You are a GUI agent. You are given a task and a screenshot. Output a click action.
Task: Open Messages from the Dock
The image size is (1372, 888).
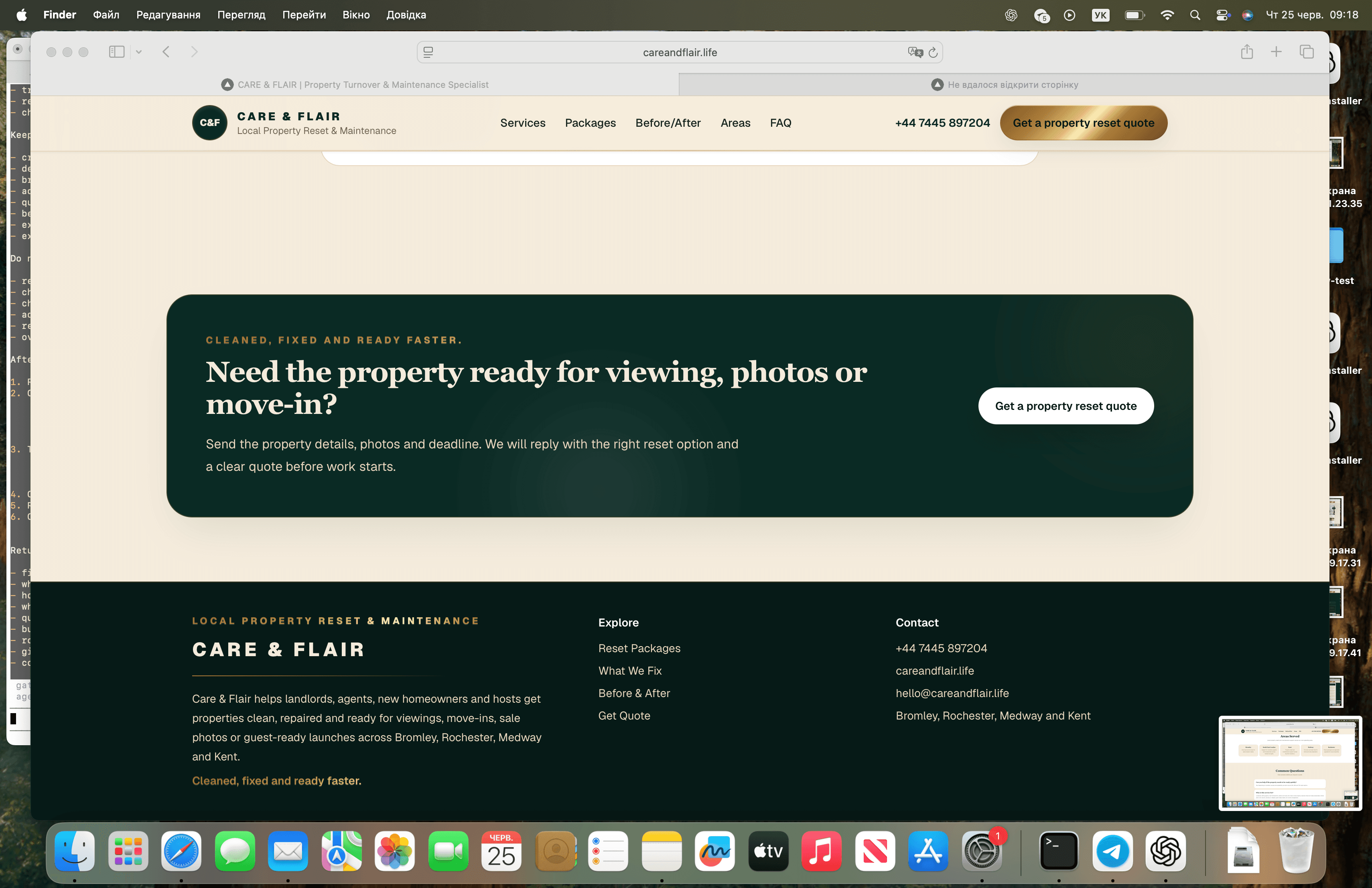235,851
